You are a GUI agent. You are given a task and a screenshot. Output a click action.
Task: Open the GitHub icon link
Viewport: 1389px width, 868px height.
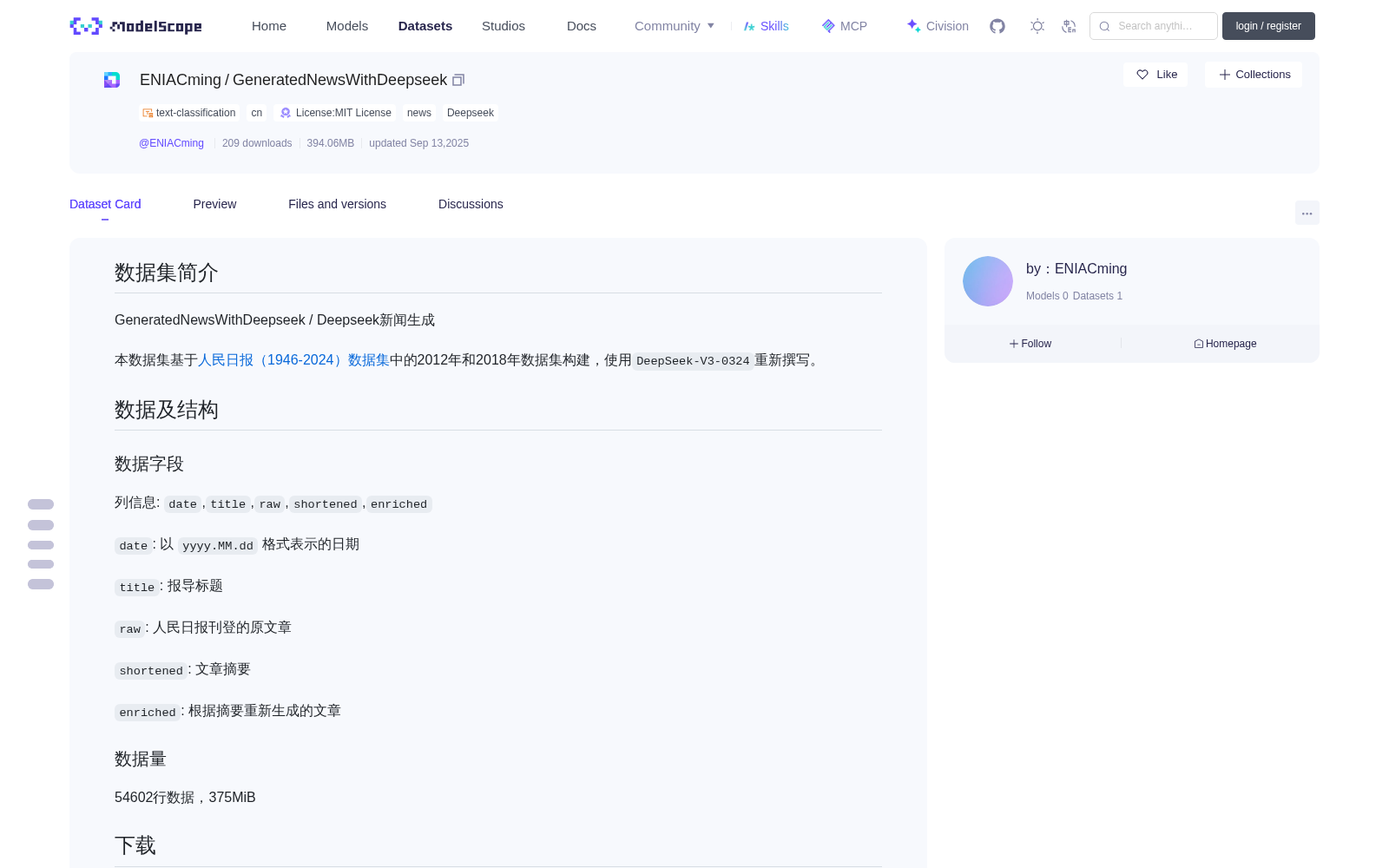coord(997,26)
